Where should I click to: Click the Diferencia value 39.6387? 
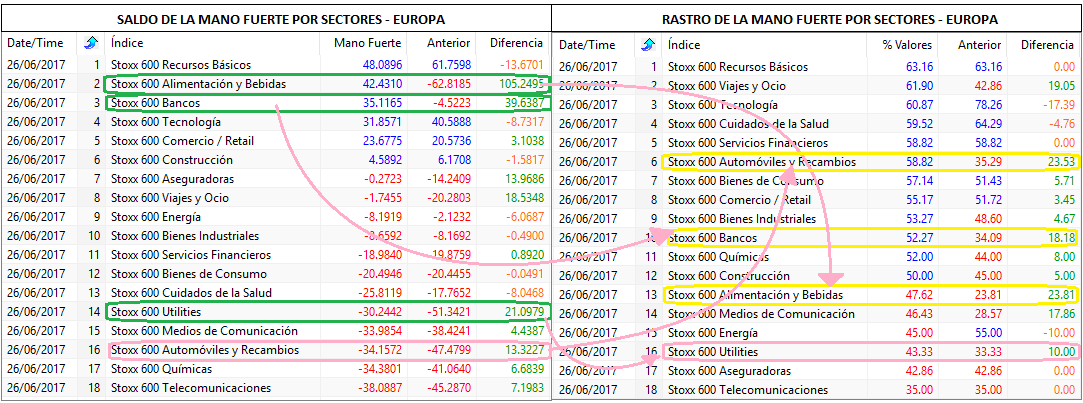pos(523,103)
